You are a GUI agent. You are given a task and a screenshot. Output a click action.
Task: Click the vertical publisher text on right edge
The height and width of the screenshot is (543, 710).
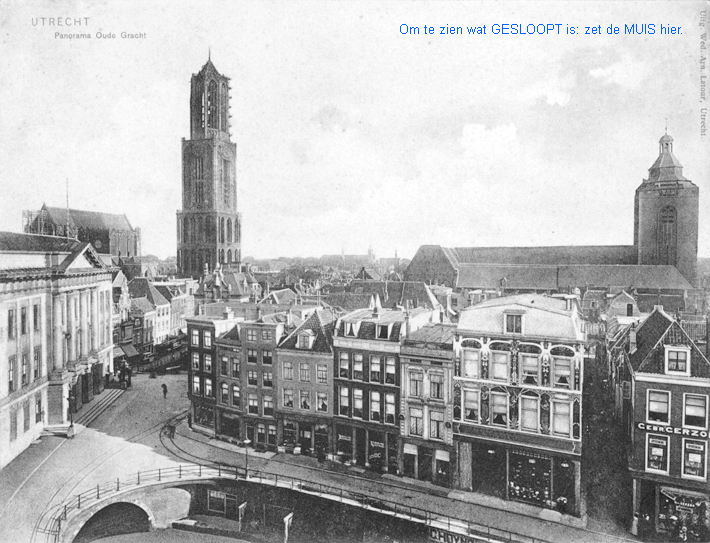click(x=701, y=72)
